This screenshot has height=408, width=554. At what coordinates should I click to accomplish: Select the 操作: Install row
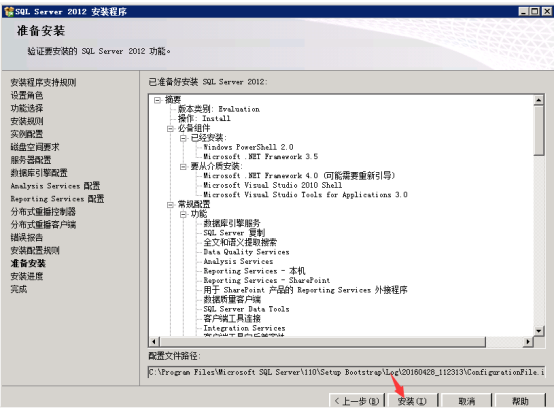pyautogui.click(x=204, y=119)
